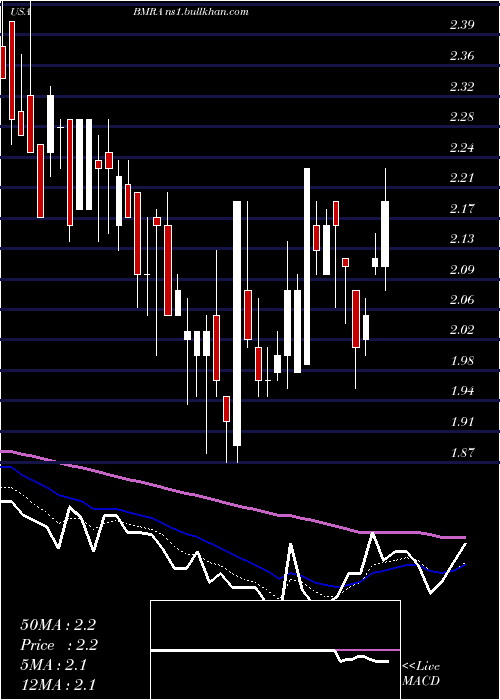Click the '5MA : 2.1' readout
The height and width of the screenshot is (700, 500).
(x=54, y=665)
